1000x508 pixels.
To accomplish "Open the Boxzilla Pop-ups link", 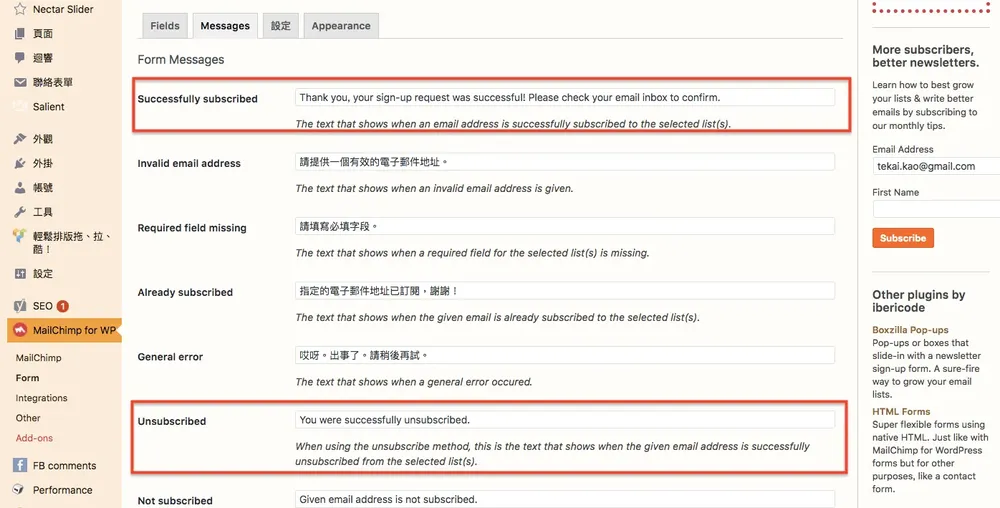I will (910, 330).
